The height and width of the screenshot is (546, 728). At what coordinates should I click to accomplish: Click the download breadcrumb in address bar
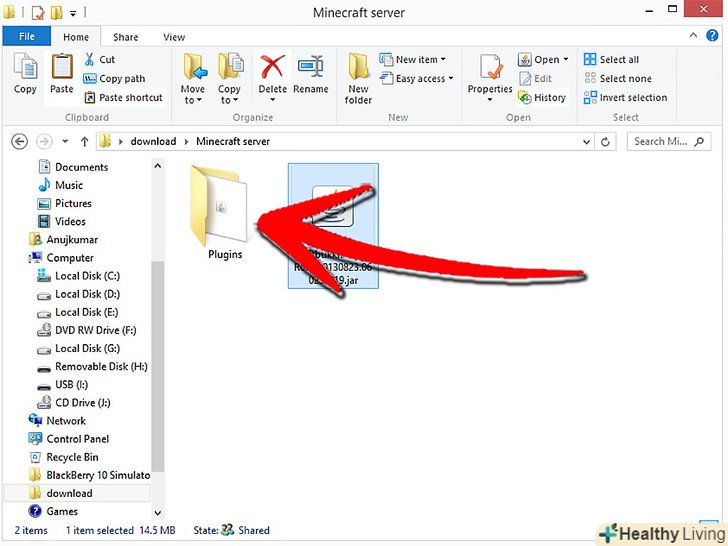153,141
